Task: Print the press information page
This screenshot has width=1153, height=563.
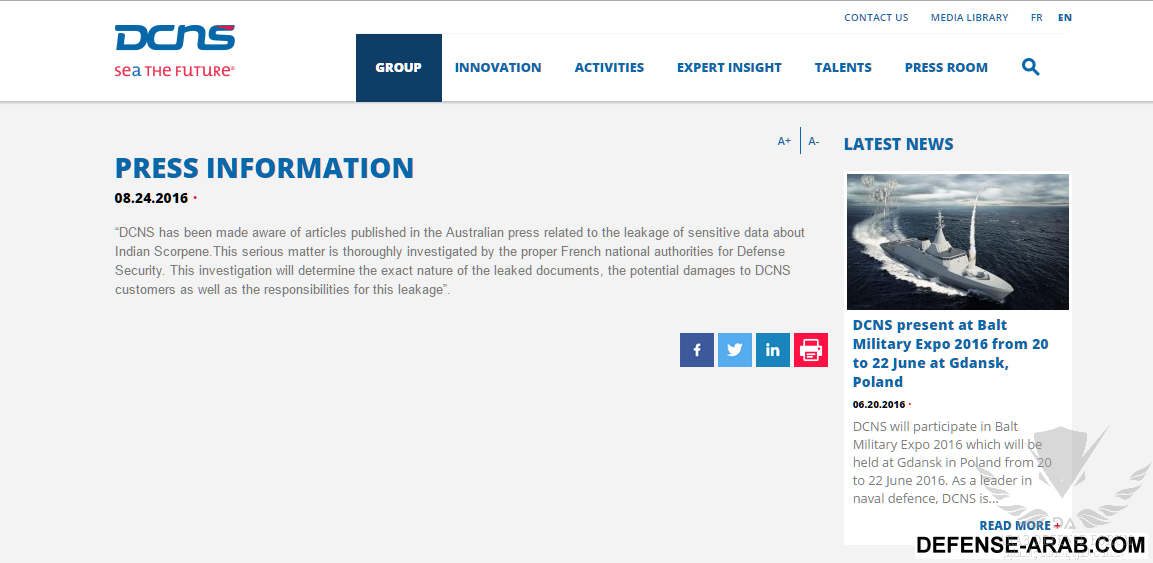Action: 811,350
